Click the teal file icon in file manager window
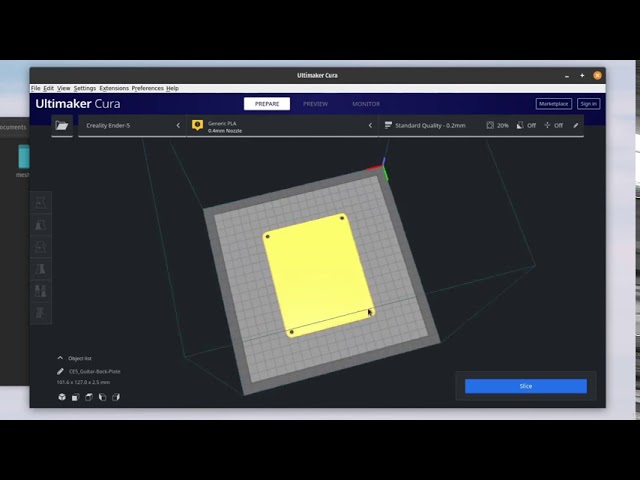This screenshot has width=640, height=480. pos(24,156)
